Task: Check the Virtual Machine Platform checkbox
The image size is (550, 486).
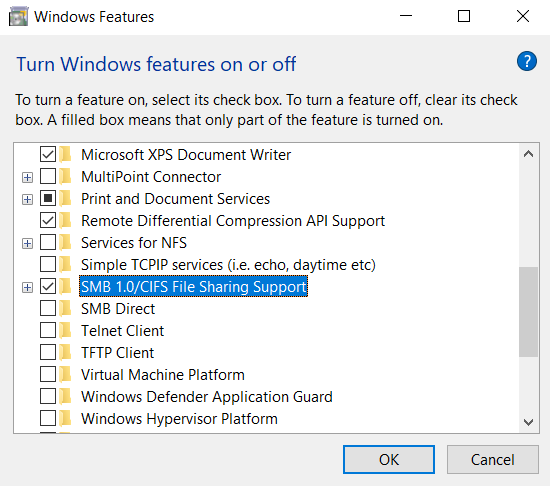Action: (48, 374)
